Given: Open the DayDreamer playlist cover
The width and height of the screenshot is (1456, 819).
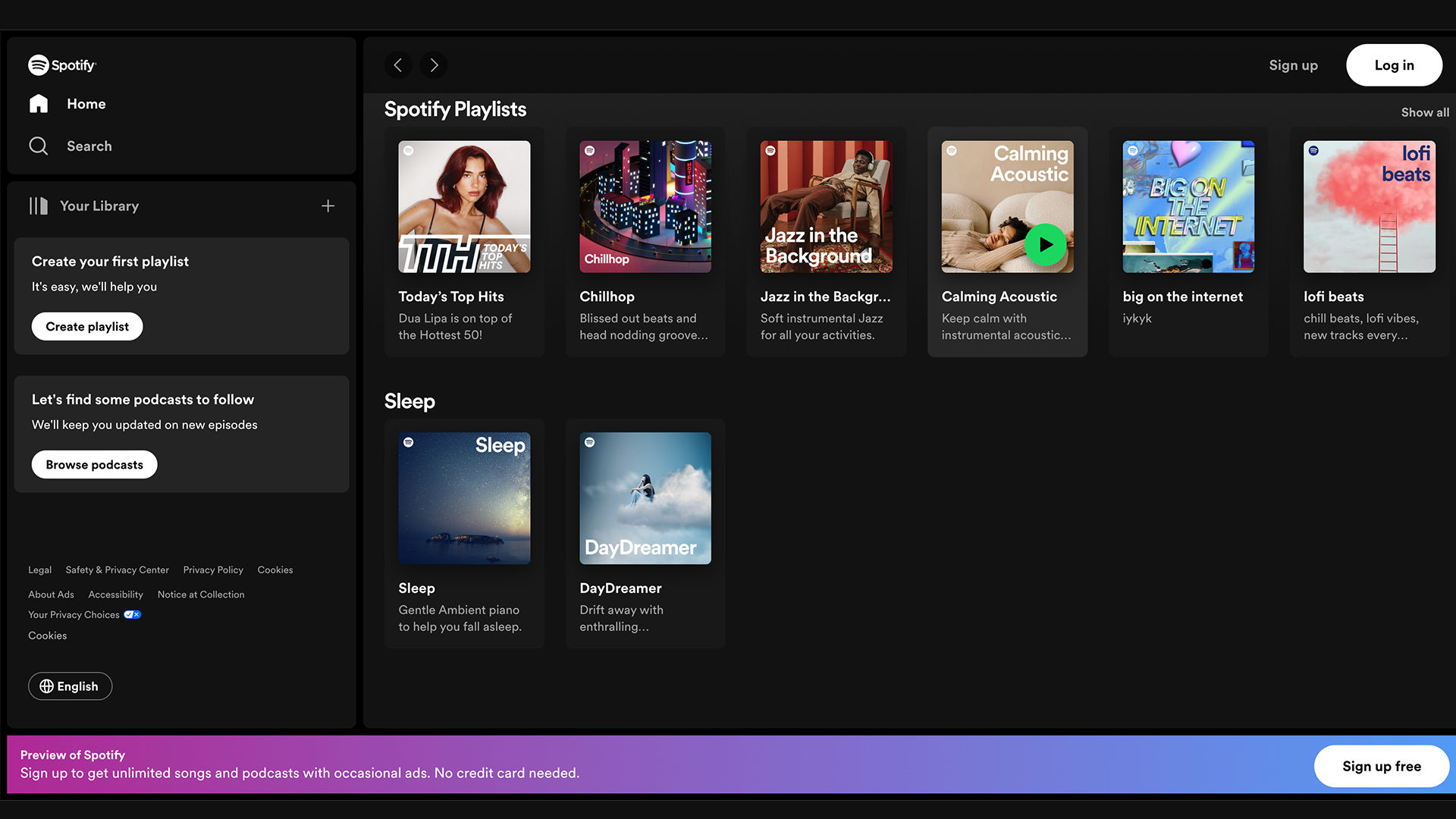Looking at the screenshot, I should click(x=645, y=498).
